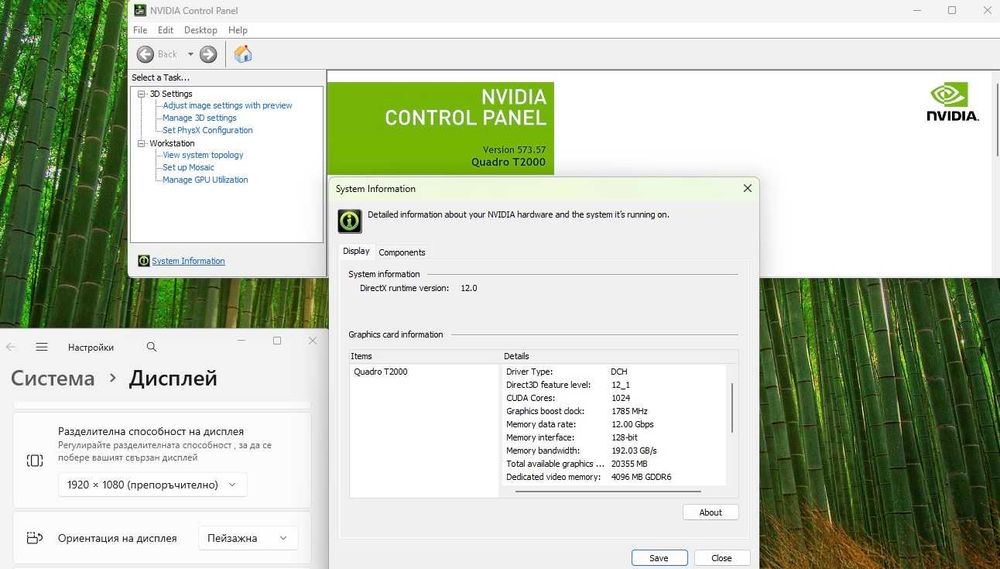Collapse the 3D Settings tree node

click(x=142, y=94)
